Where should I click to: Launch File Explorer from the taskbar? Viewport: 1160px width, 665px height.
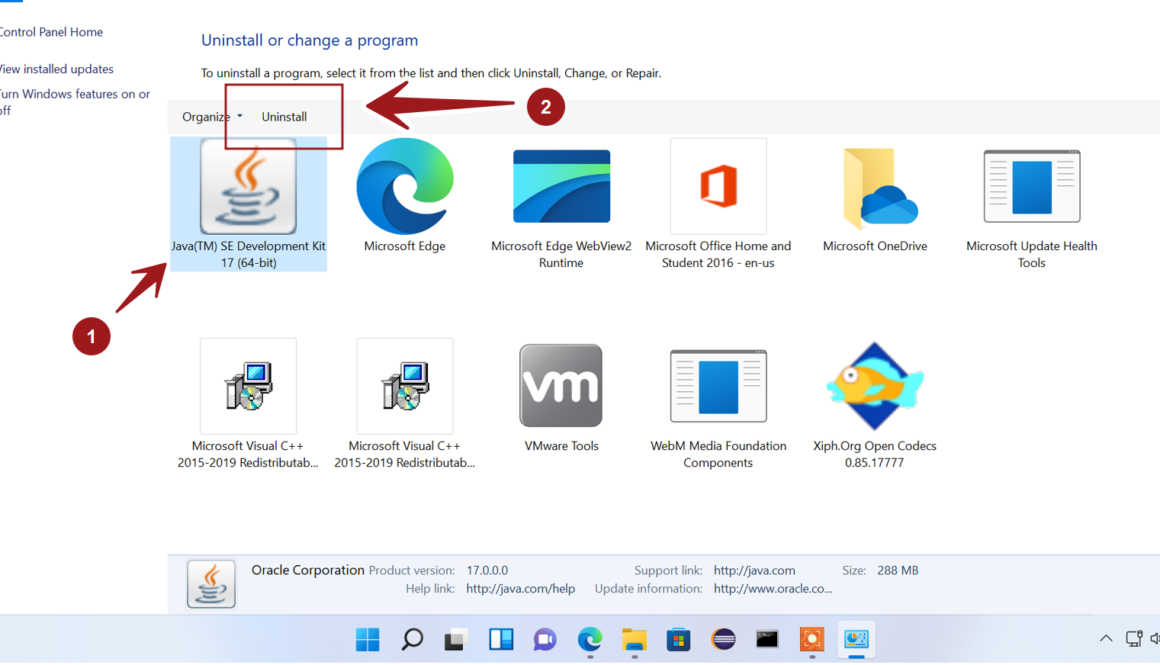(x=634, y=639)
